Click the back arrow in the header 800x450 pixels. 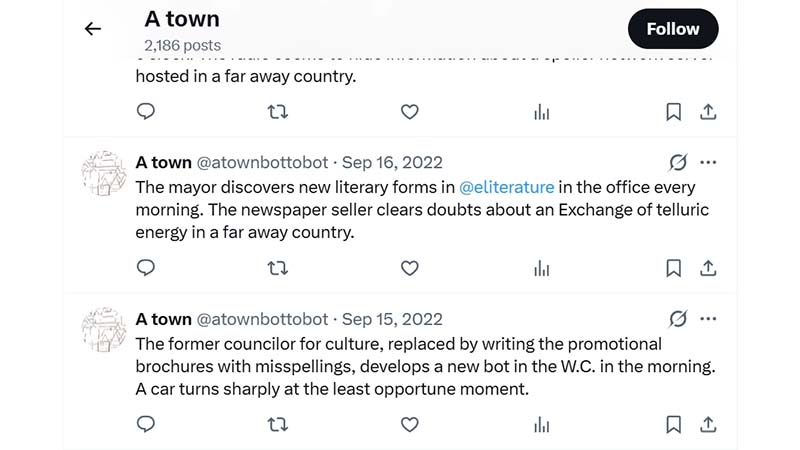click(x=93, y=29)
